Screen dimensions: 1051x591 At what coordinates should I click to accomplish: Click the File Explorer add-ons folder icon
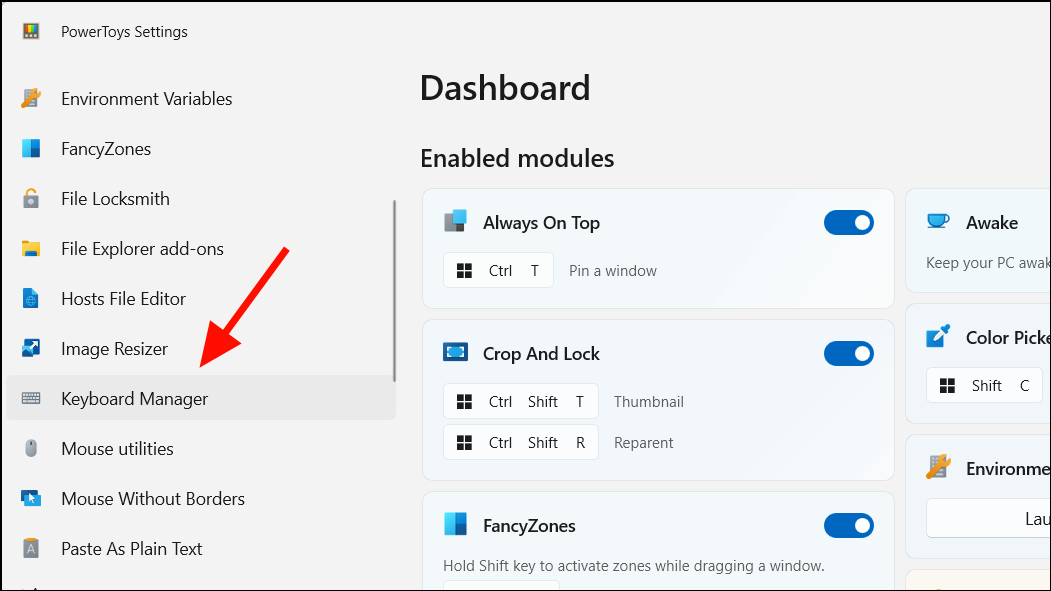pyautogui.click(x=31, y=248)
